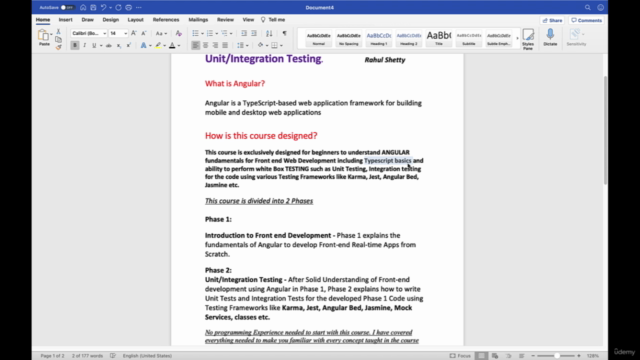
Task: Toggle Subscript formatting
Action: coord(119,45)
